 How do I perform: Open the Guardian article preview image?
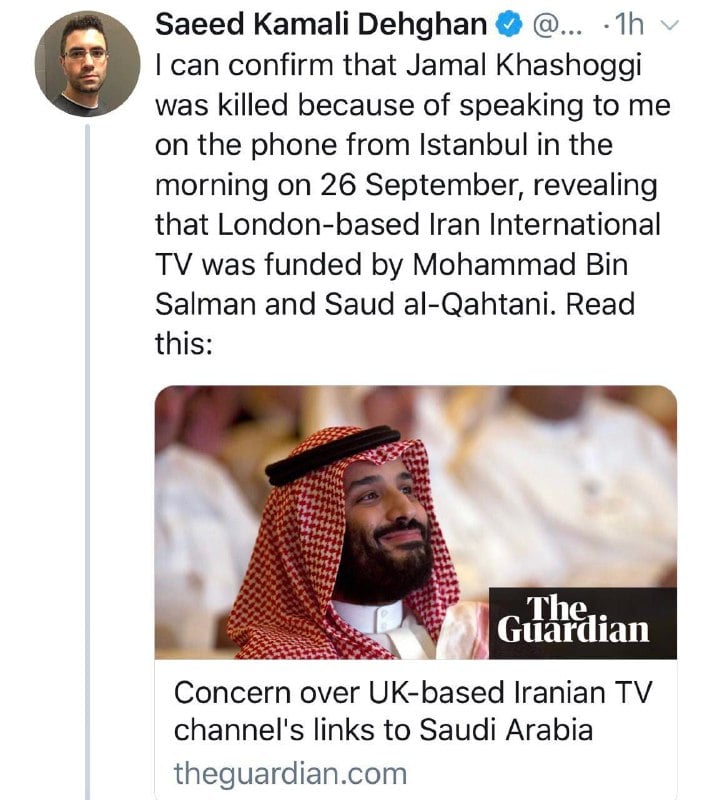tap(414, 520)
